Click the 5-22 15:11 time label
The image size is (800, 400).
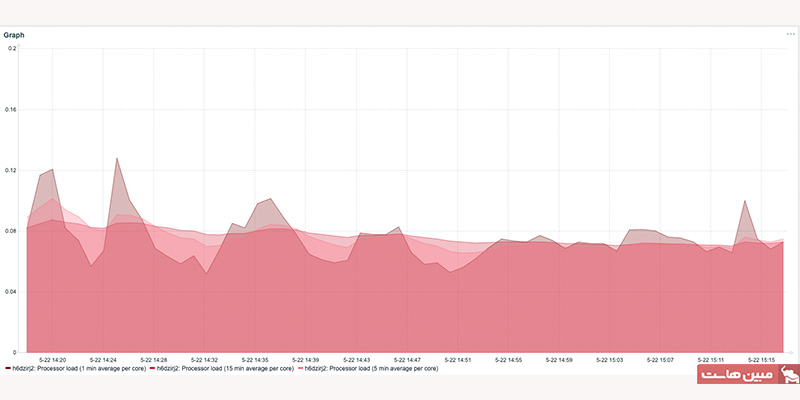[711, 360]
